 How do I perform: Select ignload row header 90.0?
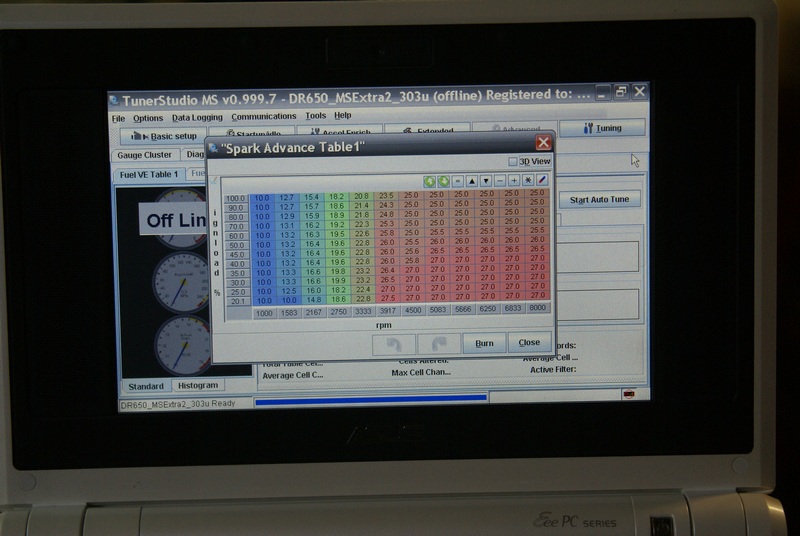236,208
